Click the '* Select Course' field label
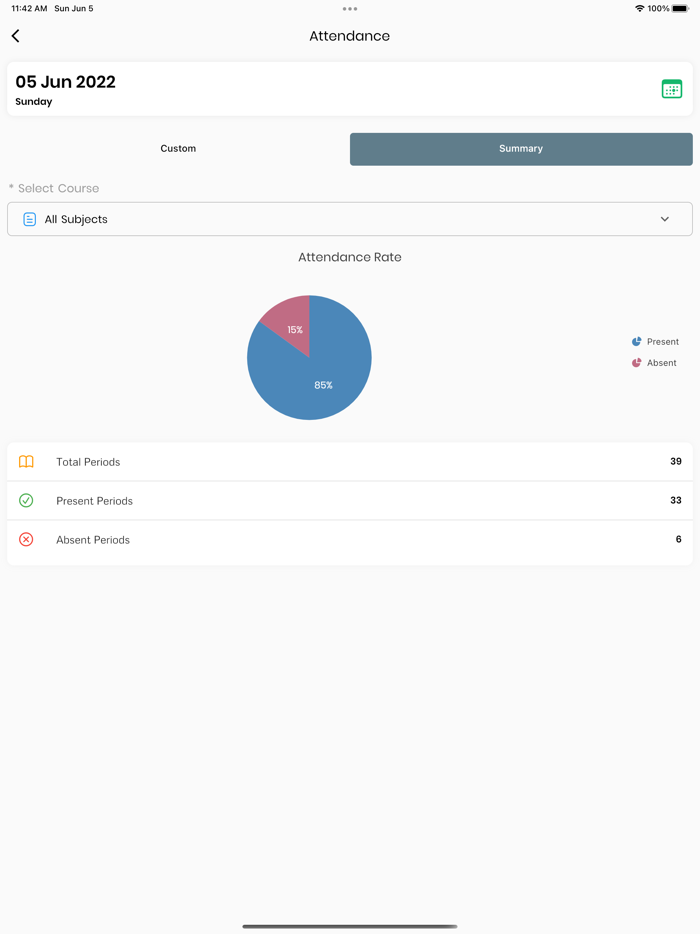 point(54,188)
